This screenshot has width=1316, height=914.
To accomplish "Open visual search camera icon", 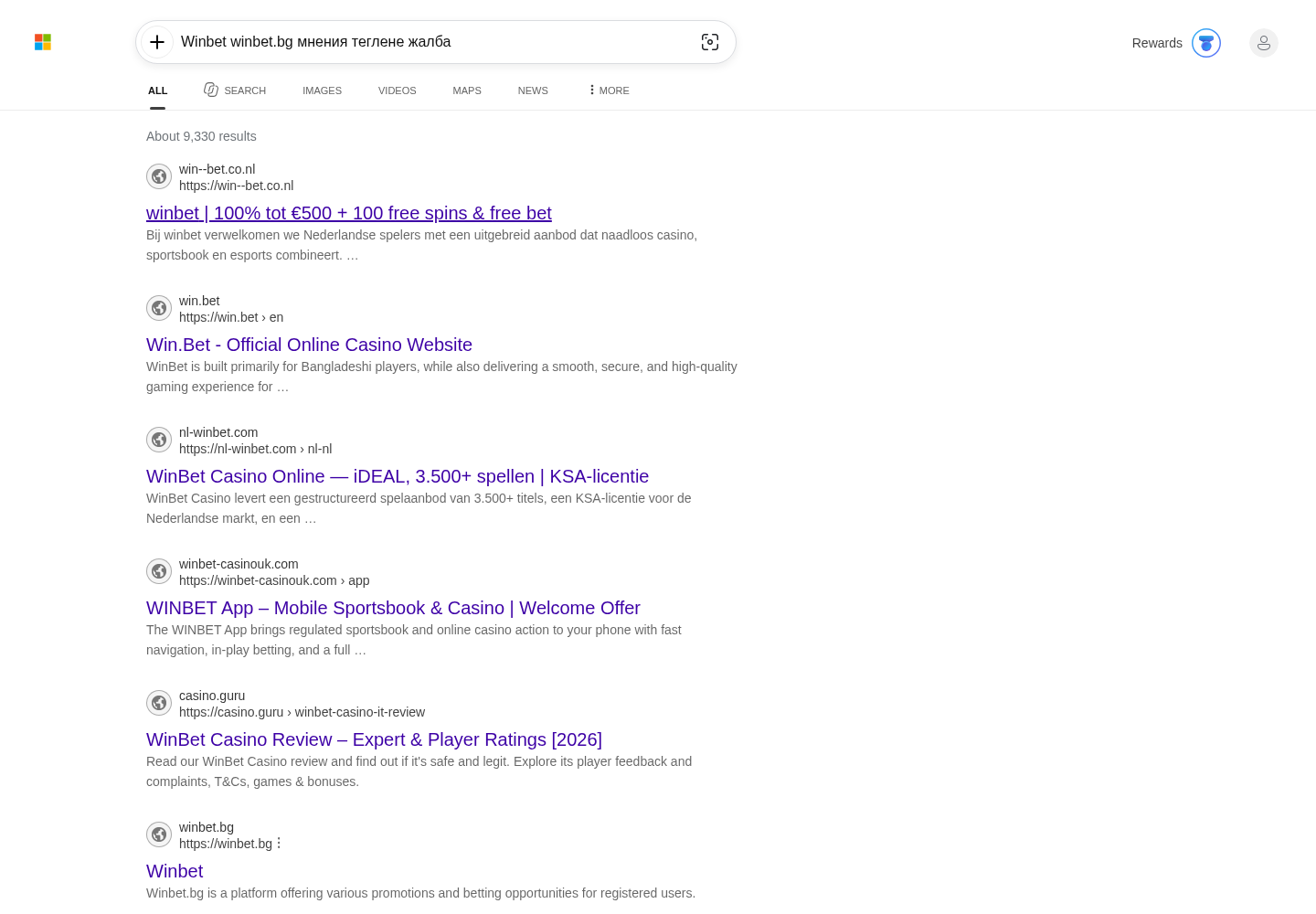I will pyautogui.click(x=710, y=42).
